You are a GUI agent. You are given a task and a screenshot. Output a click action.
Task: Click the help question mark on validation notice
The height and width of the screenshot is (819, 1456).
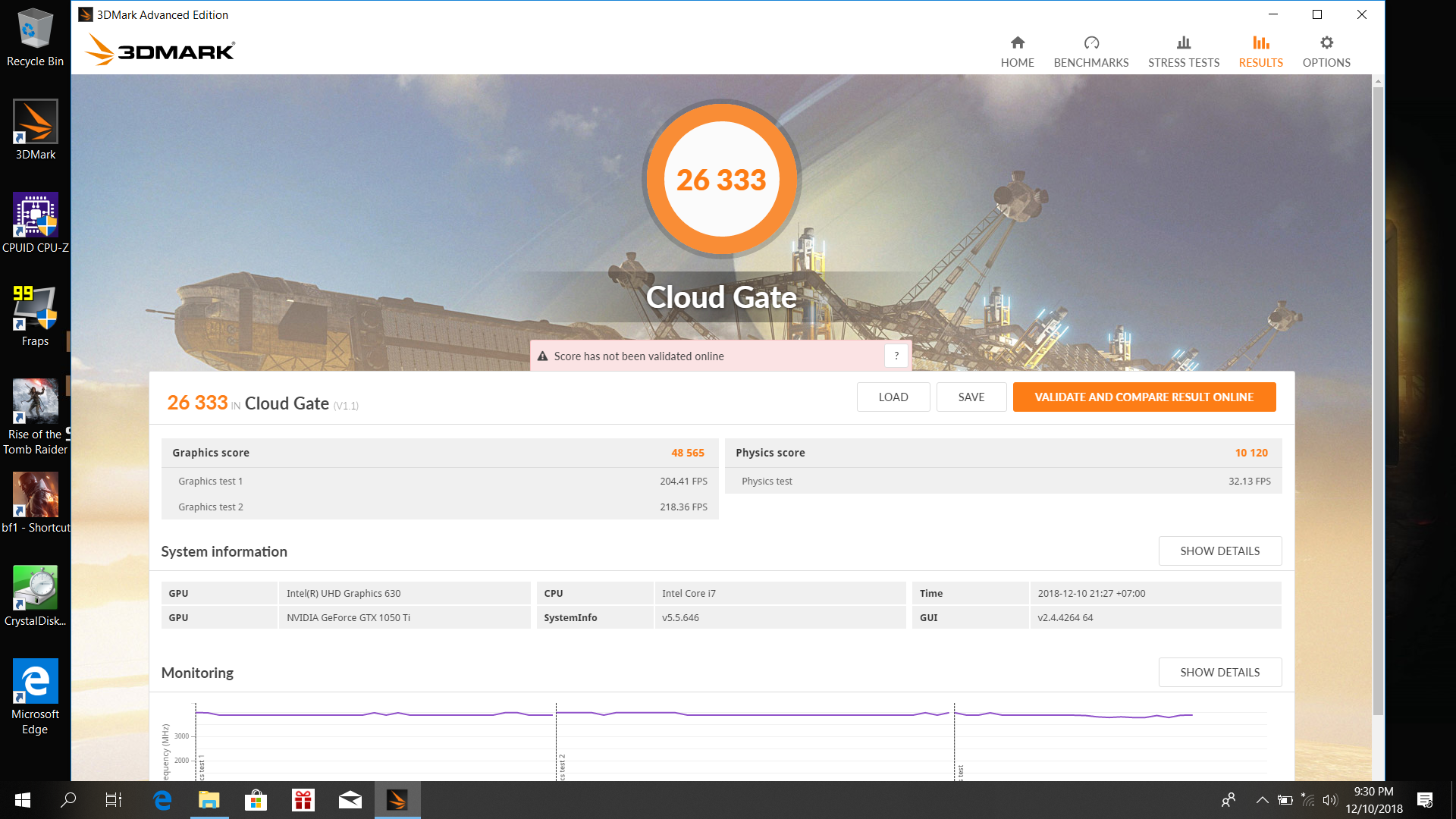(896, 356)
